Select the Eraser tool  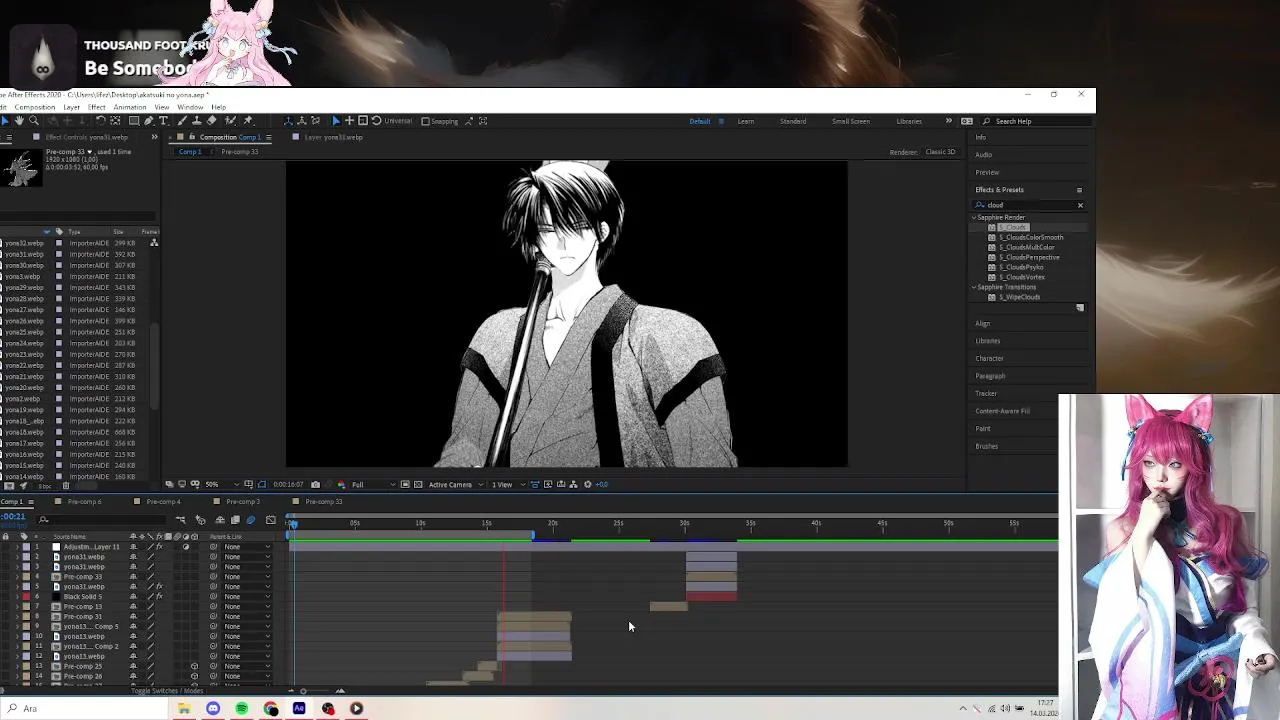(x=211, y=120)
